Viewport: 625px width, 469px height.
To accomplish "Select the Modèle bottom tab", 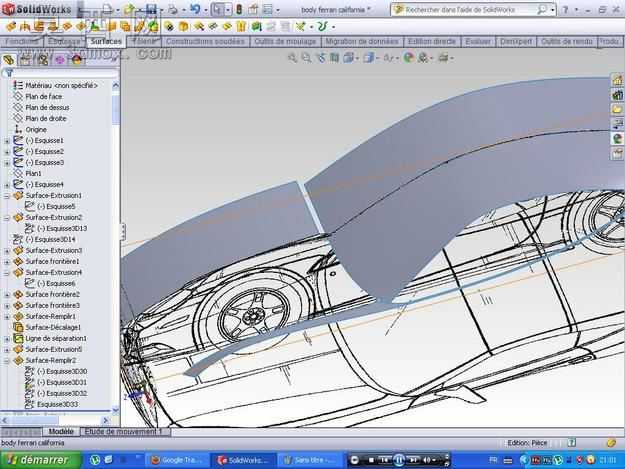I will coord(61,432).
